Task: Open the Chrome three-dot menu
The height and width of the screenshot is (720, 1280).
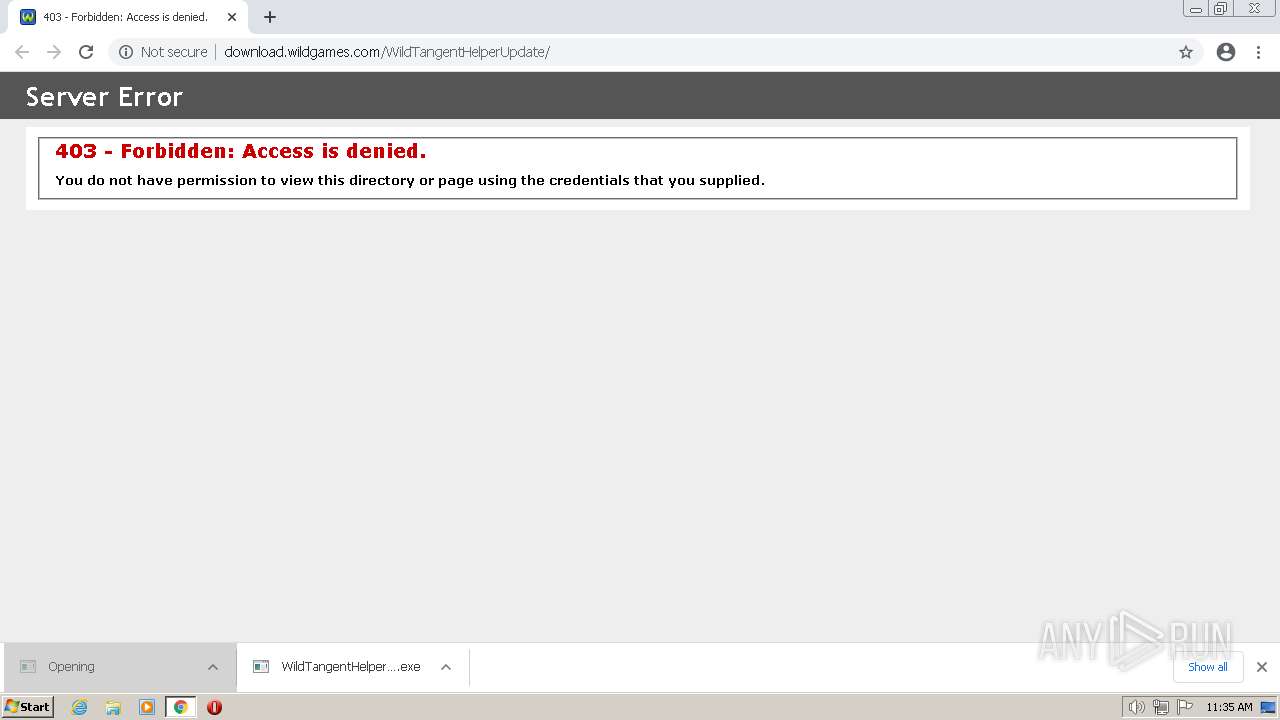Action: click(x=1259, y=52)
